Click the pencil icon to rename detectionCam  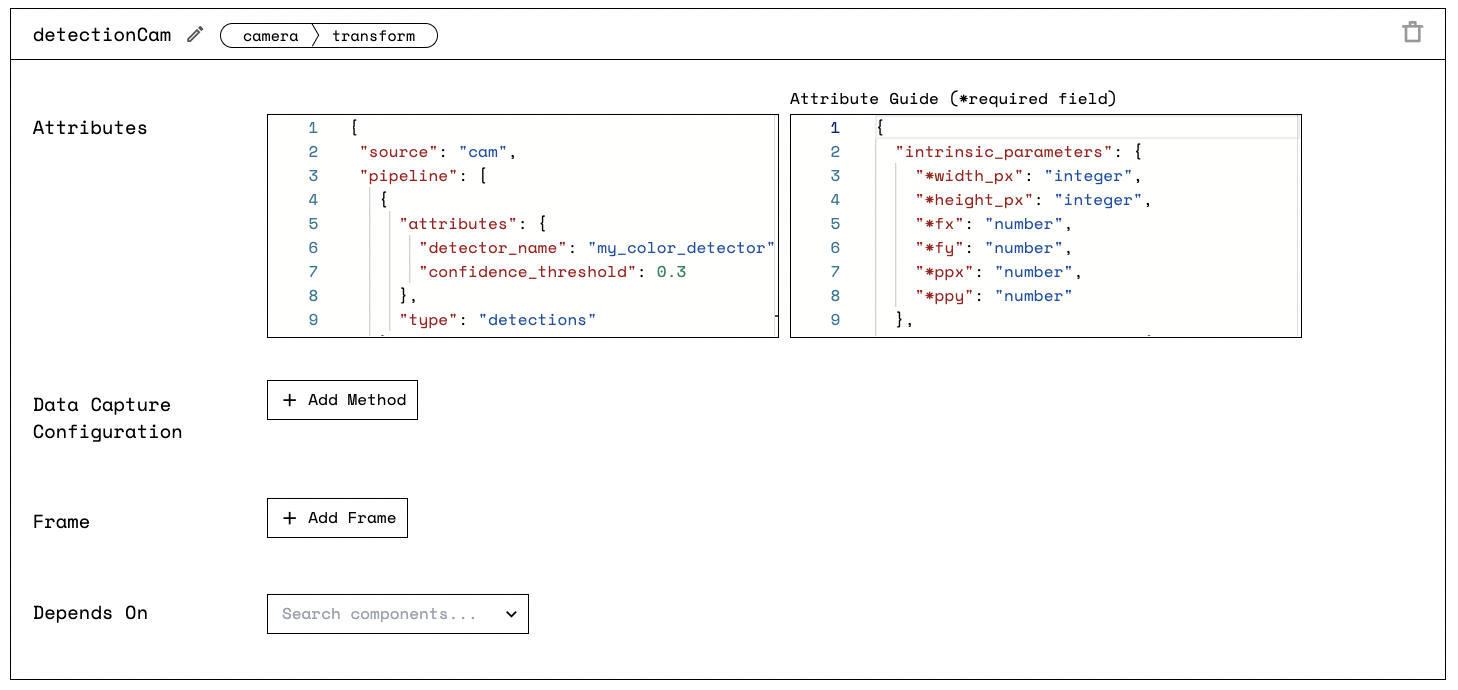194,33
